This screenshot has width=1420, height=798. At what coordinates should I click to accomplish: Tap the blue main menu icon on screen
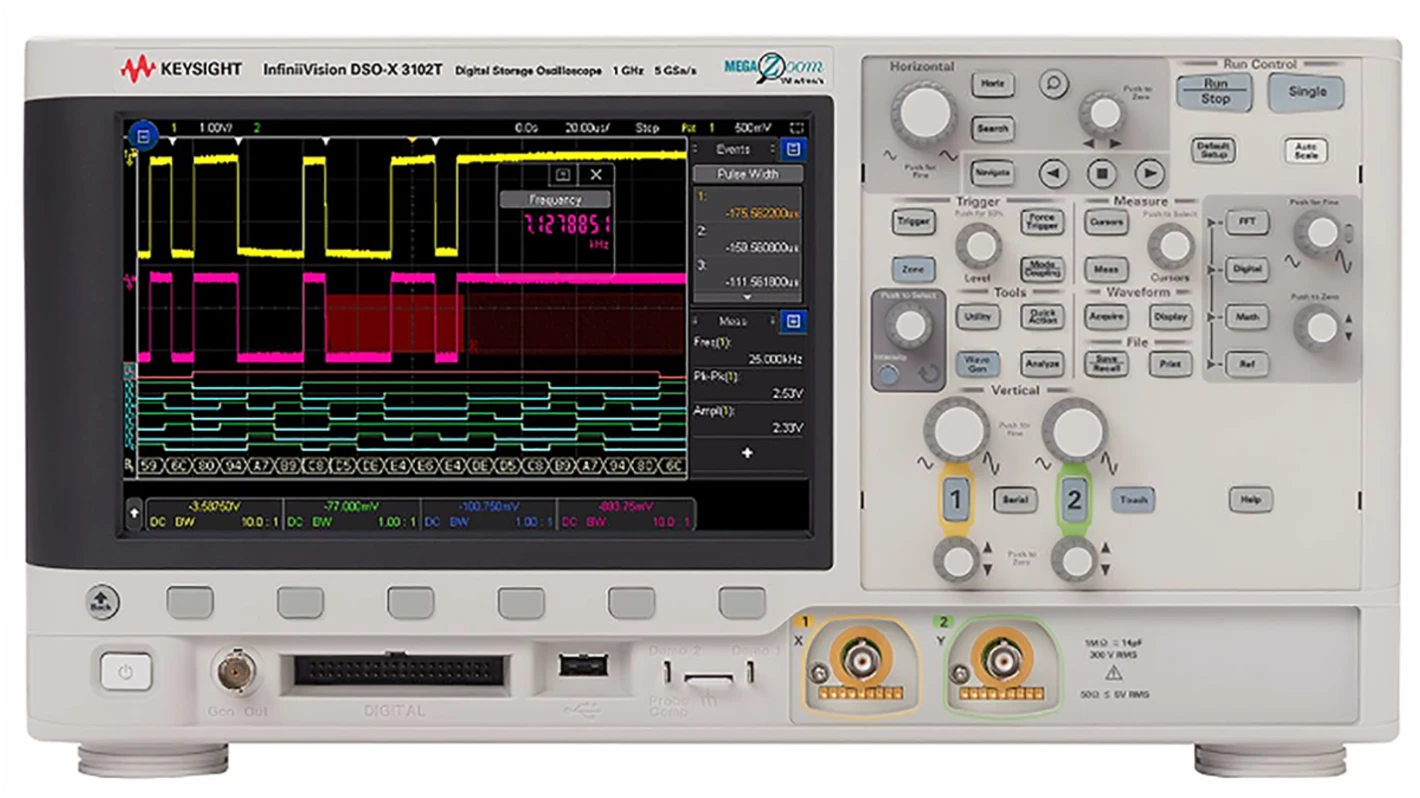pos(143,134)
